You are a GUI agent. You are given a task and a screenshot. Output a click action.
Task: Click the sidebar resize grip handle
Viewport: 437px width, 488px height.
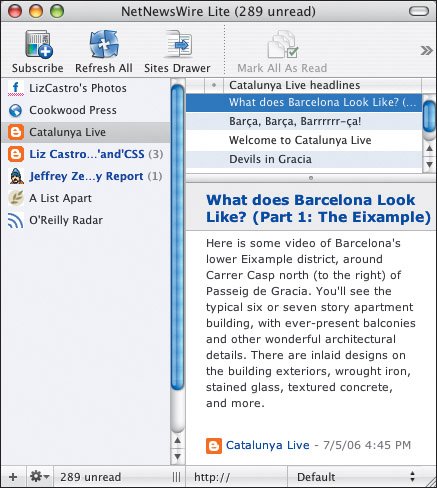pos(177,477)
